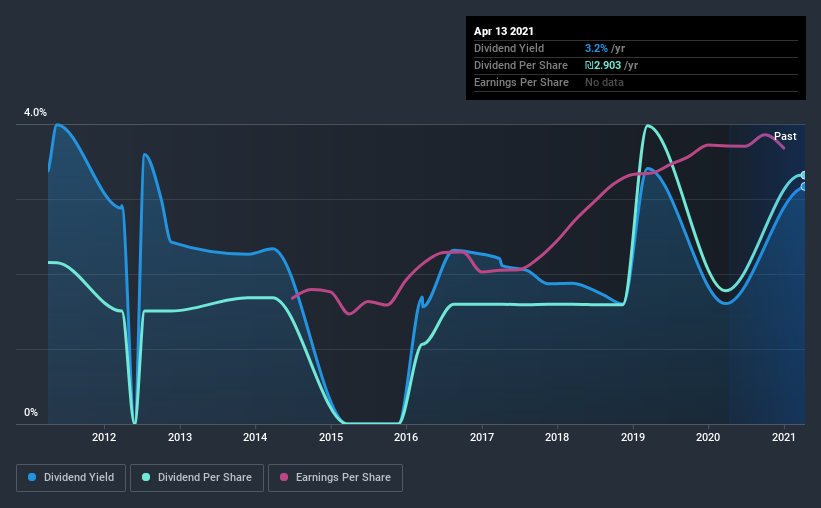
Task: Select the 2017 axis label
Action: [482, 437]
